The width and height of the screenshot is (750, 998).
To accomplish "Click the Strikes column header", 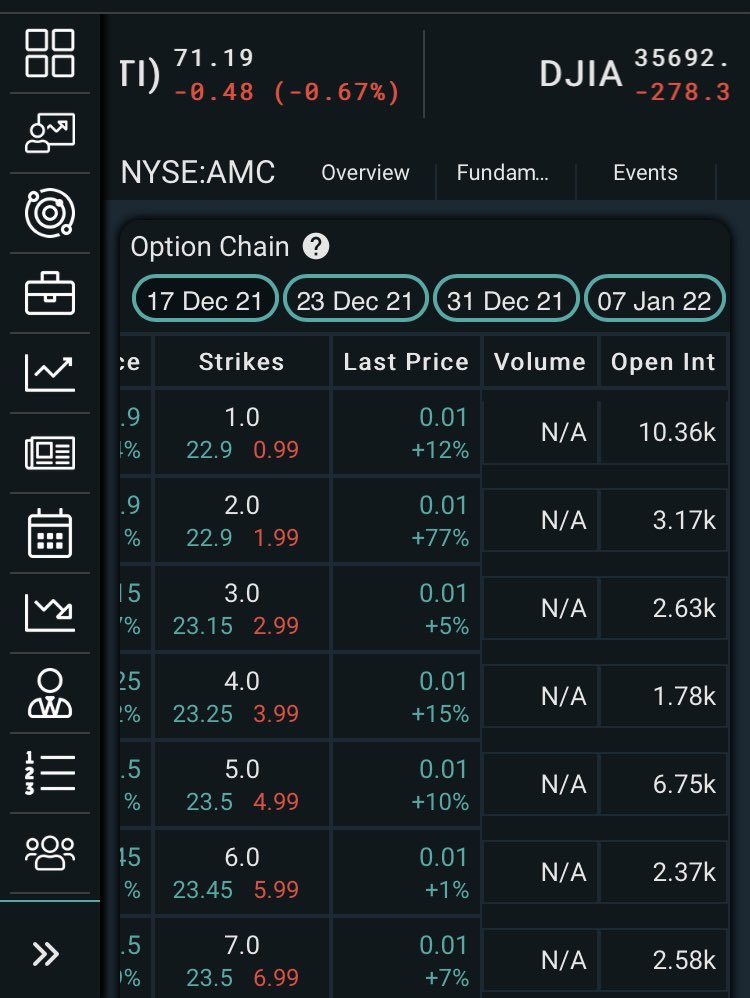I will (241, 362).
